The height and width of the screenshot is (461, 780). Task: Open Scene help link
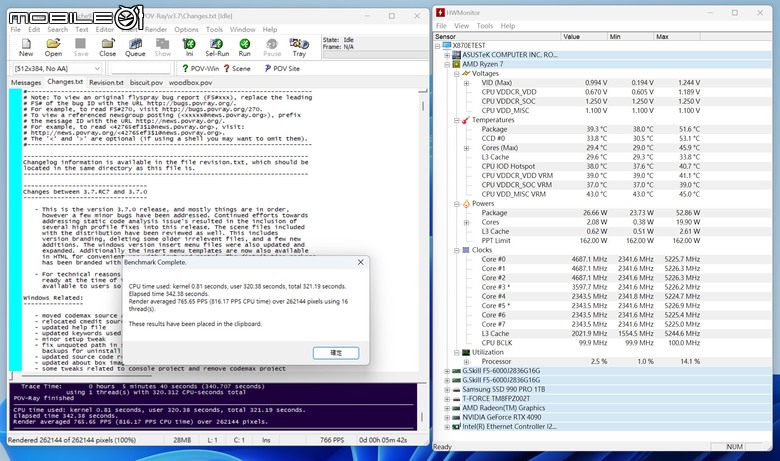click(237, 69)
